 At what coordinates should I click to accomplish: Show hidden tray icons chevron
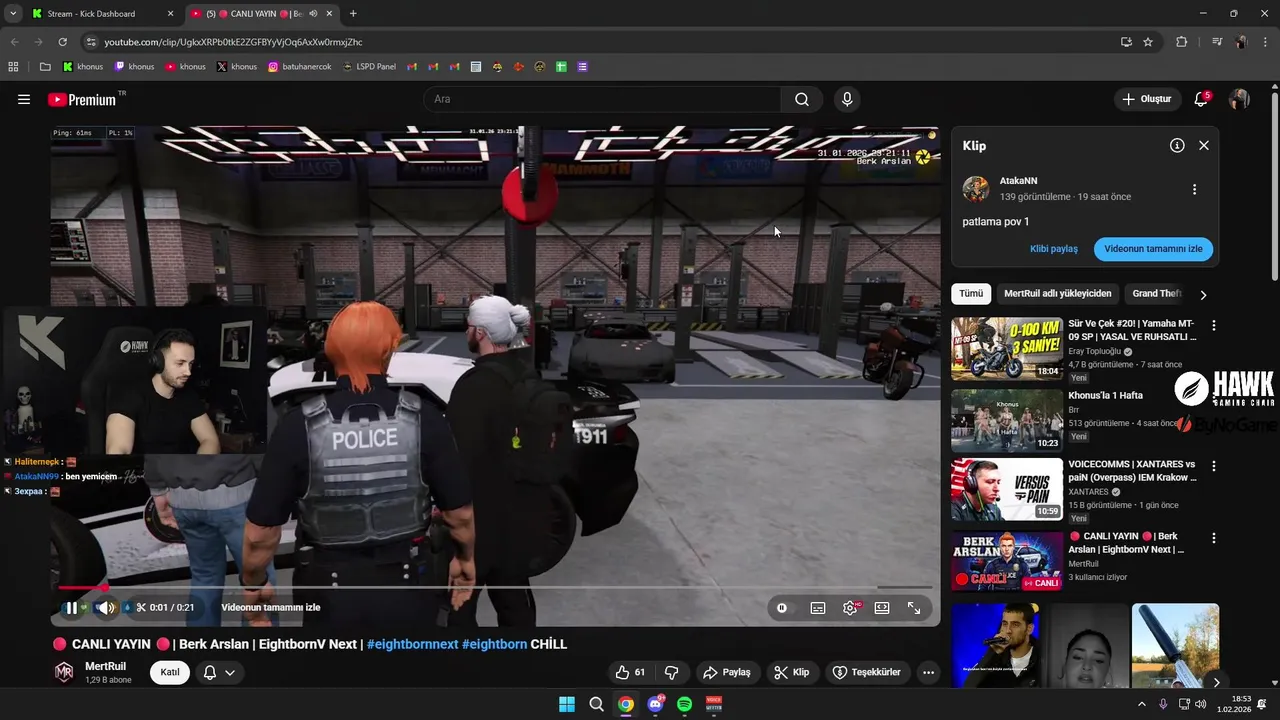pos(1142,704)
